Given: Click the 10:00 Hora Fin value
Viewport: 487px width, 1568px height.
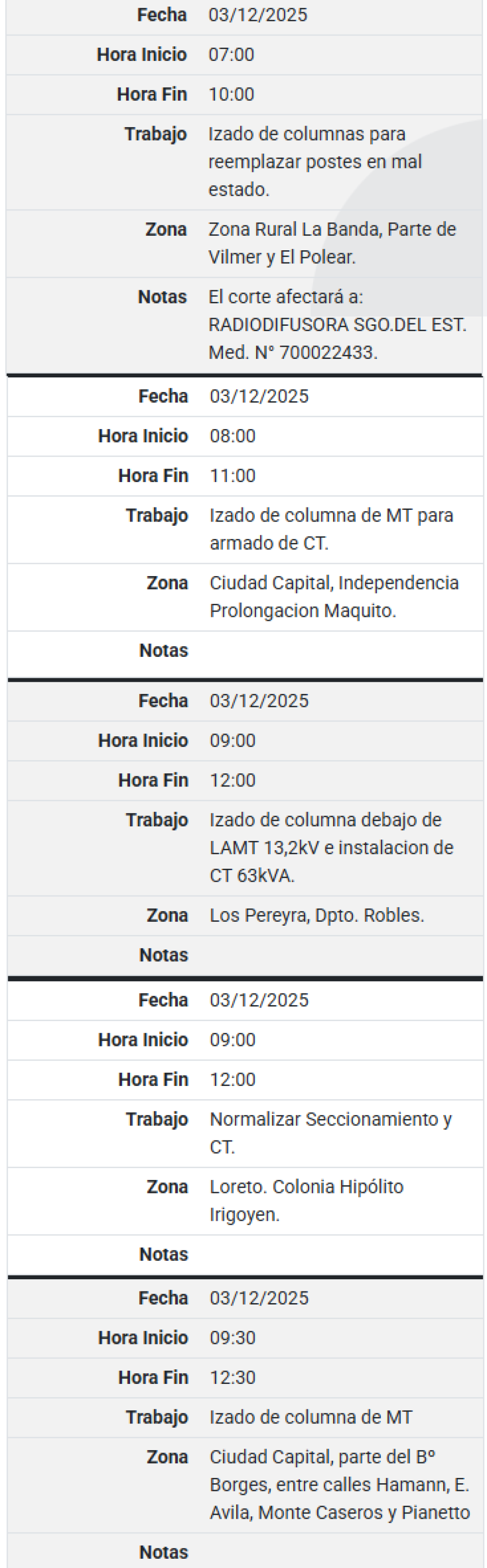Looking at the screenshot, I should point(231,94).
